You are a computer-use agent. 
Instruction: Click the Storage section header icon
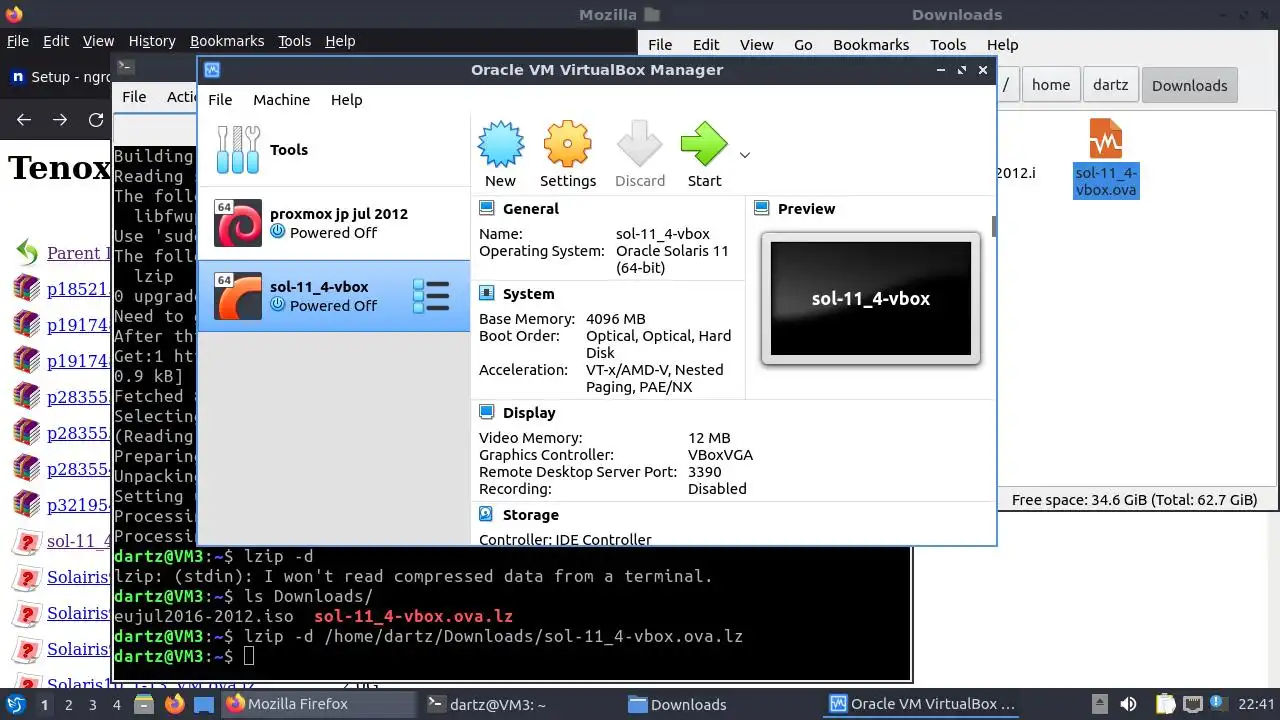pos(487,514)
